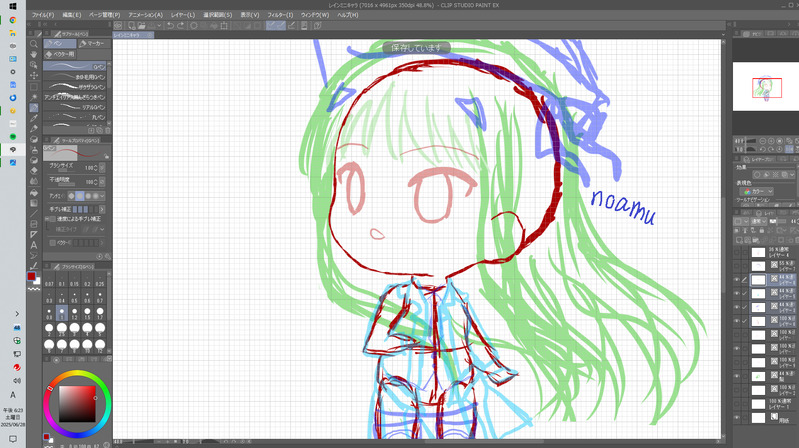The image size is (799, 448).
Task: Click the Scale/Rotate transform icon
Action: point(224,25)
